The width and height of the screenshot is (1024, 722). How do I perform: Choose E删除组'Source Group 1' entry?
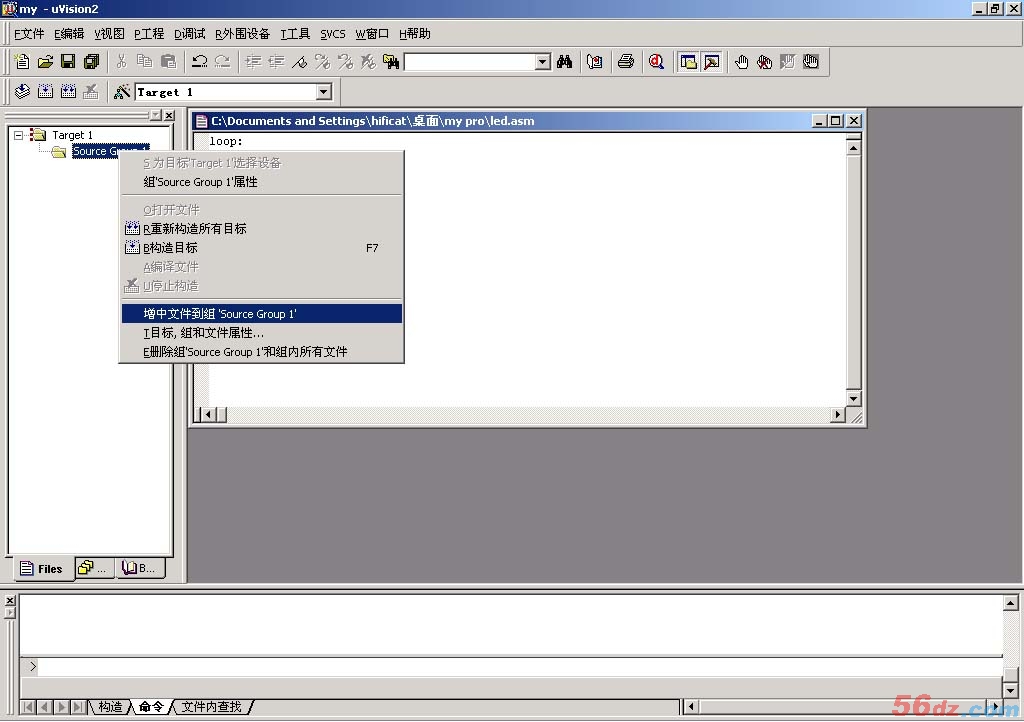coord(262,352)
